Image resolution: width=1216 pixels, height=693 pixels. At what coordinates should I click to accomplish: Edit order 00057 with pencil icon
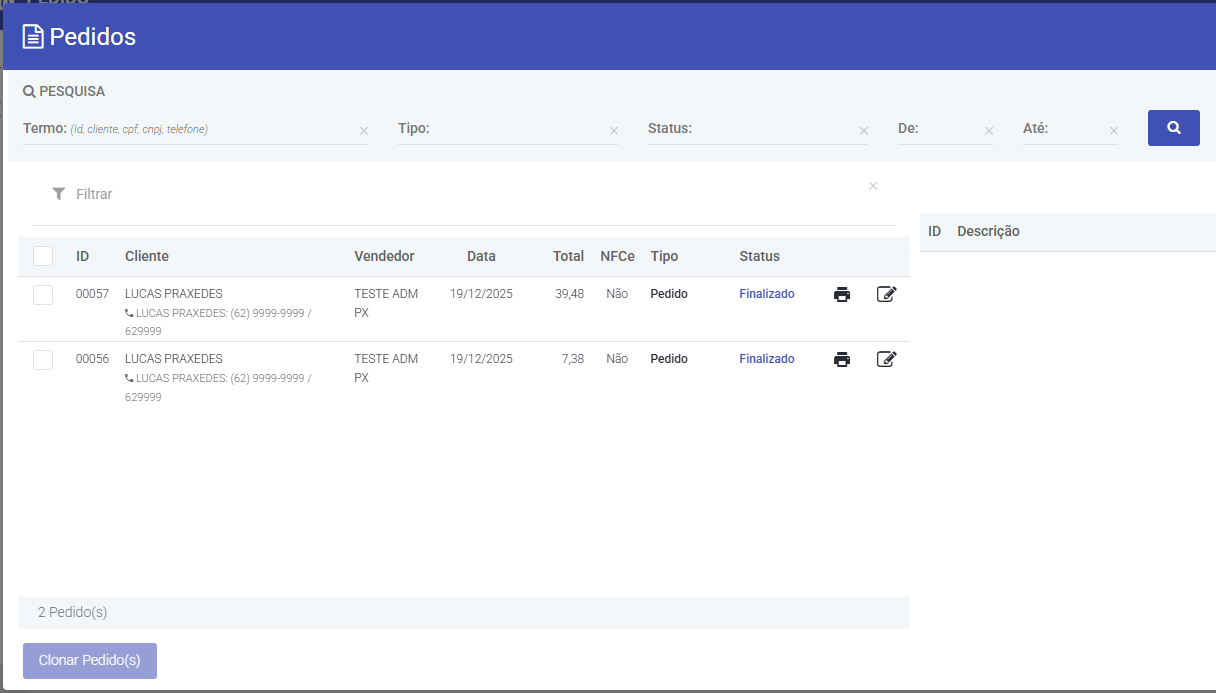pos(886,294)
